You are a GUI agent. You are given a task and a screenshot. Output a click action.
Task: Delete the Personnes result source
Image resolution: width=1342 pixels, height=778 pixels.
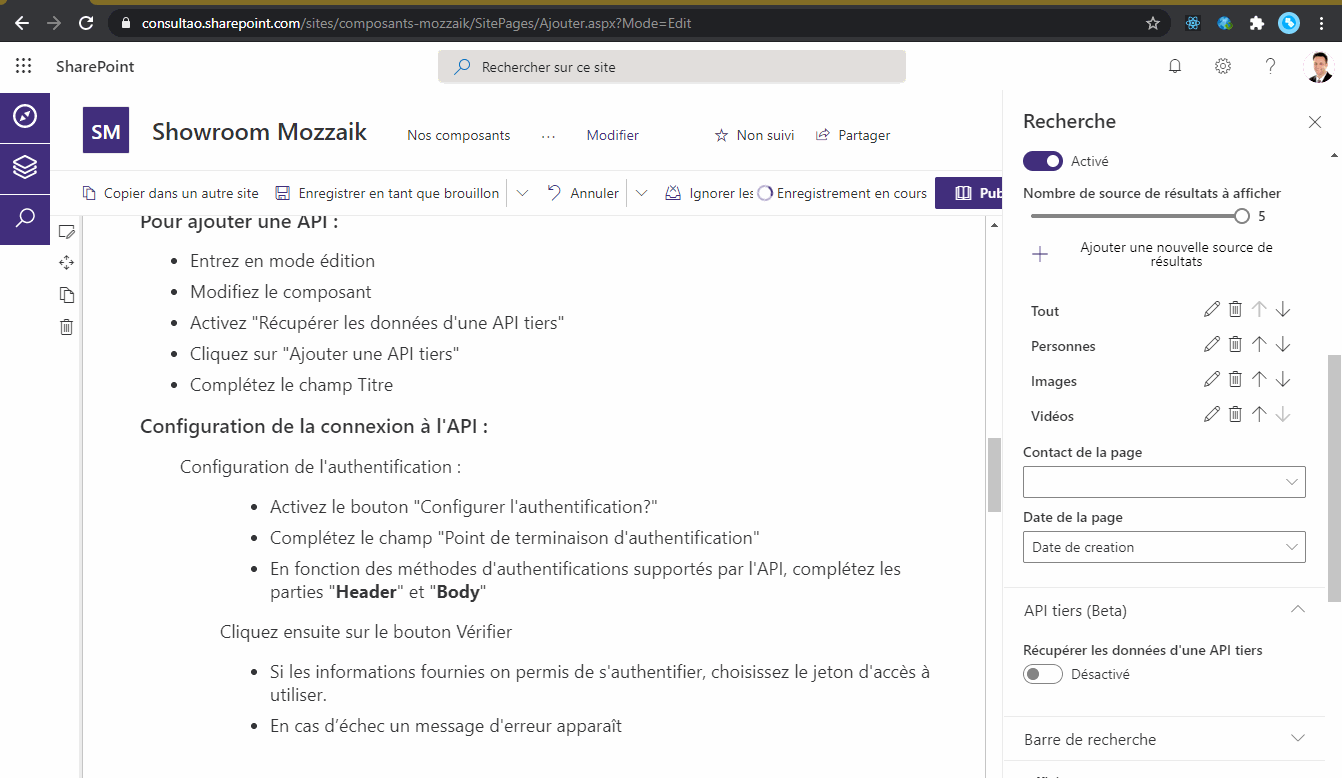(x=1235, y=345)
